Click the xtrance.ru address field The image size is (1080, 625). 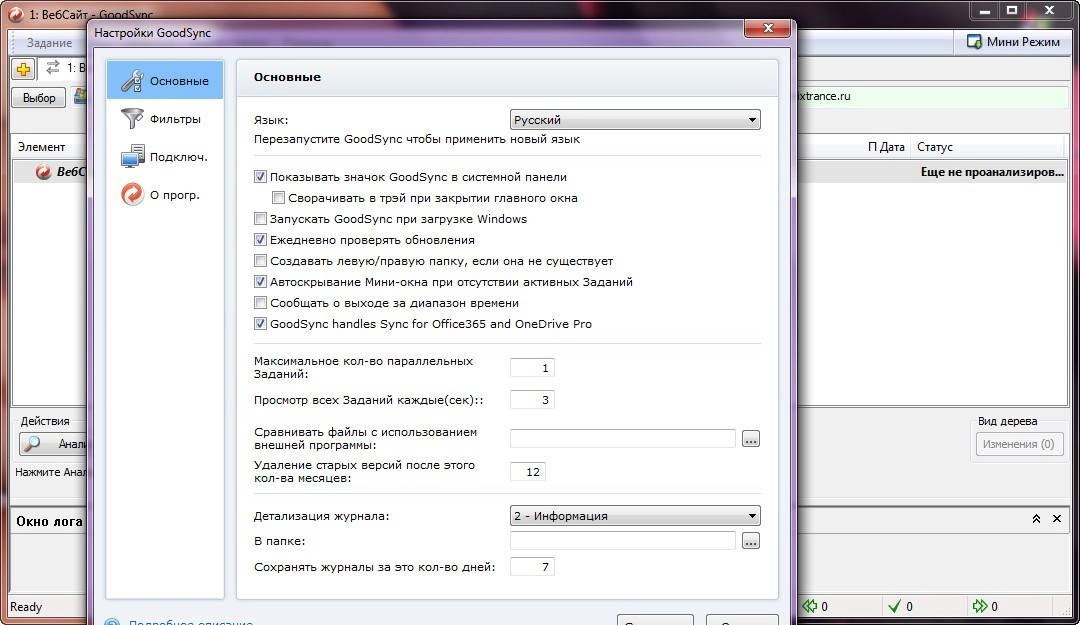933,96
